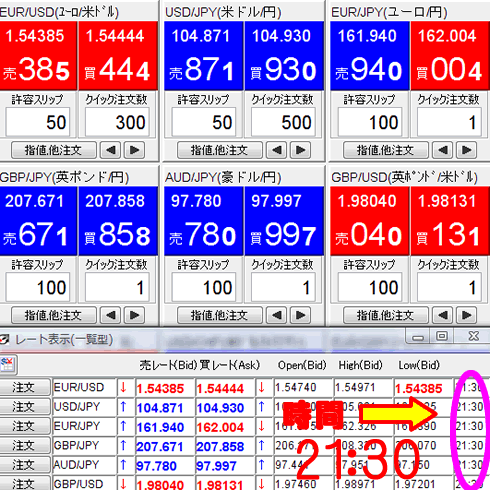Click the 売レート(Bid) column header

coord(169,365)
